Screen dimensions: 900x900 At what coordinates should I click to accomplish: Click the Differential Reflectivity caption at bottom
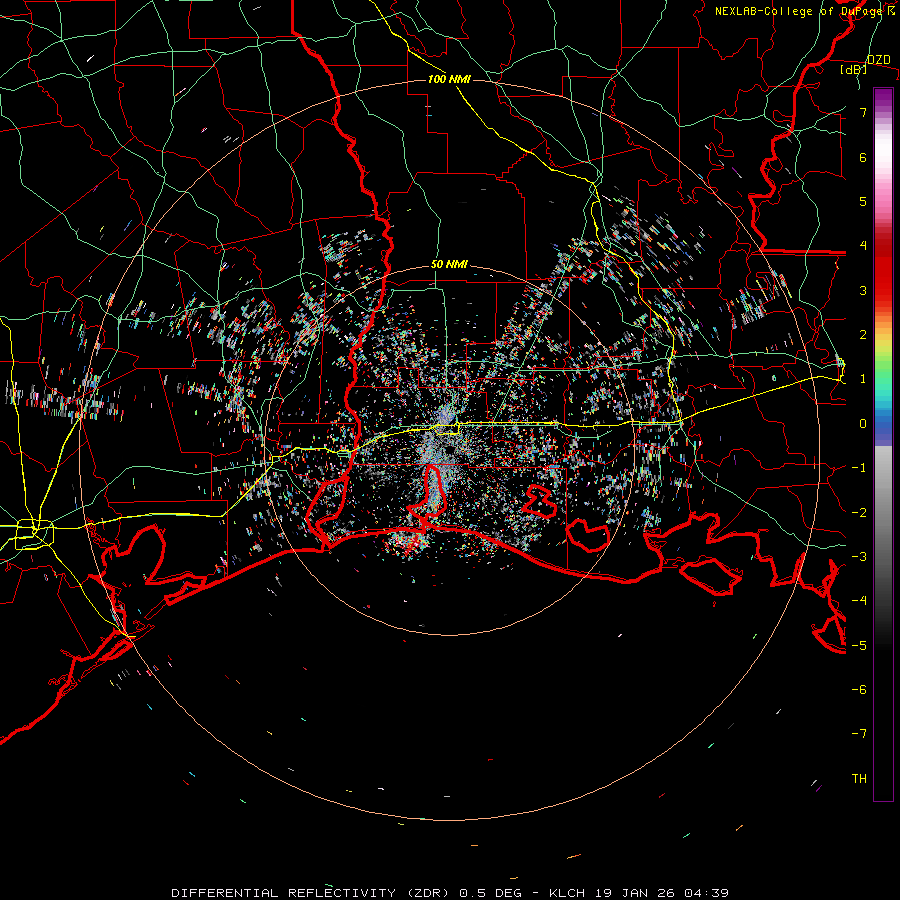pyautogui.click(x=450, y=893)
